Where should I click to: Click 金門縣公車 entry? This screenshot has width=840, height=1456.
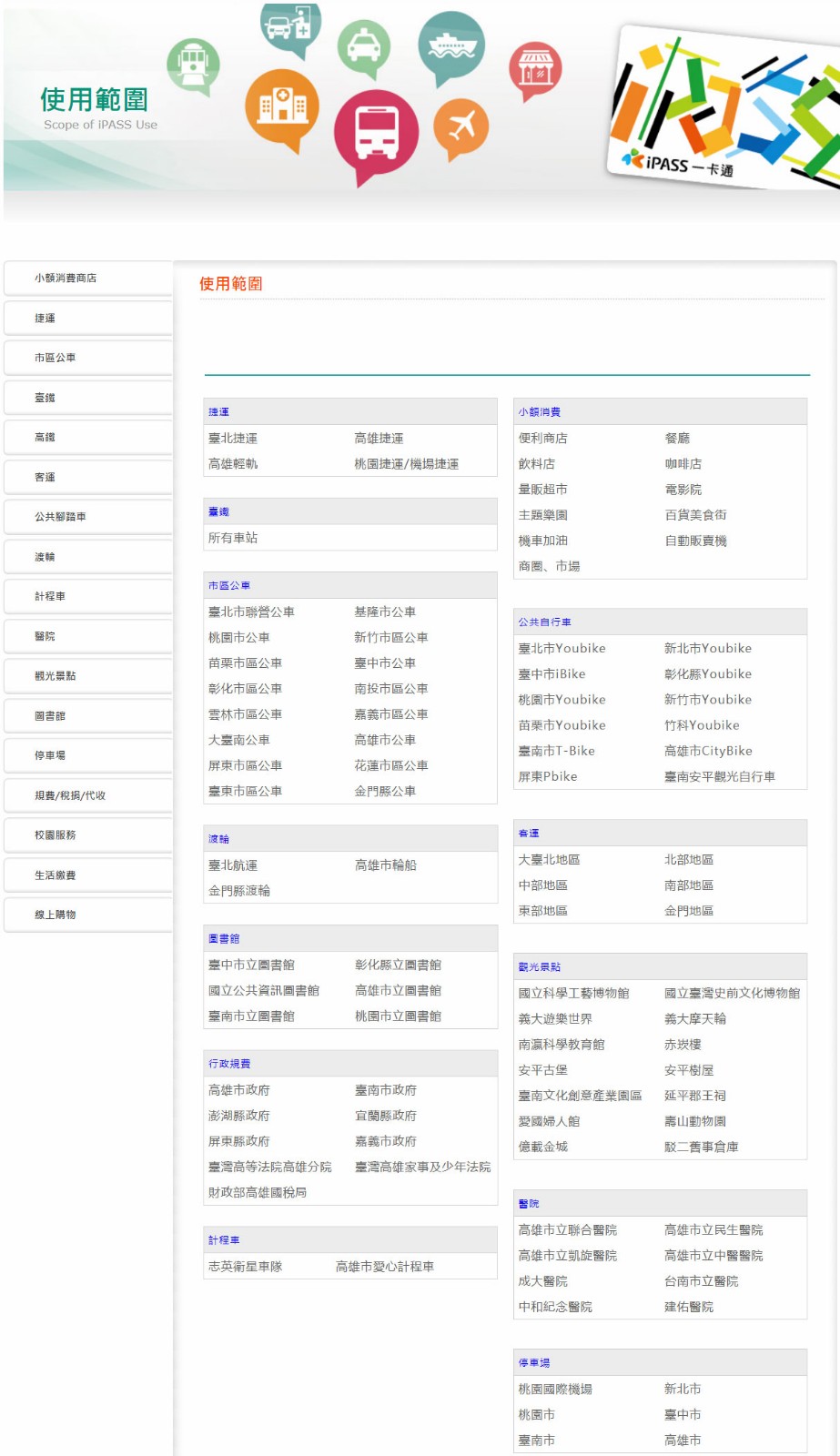pos(385,792)
